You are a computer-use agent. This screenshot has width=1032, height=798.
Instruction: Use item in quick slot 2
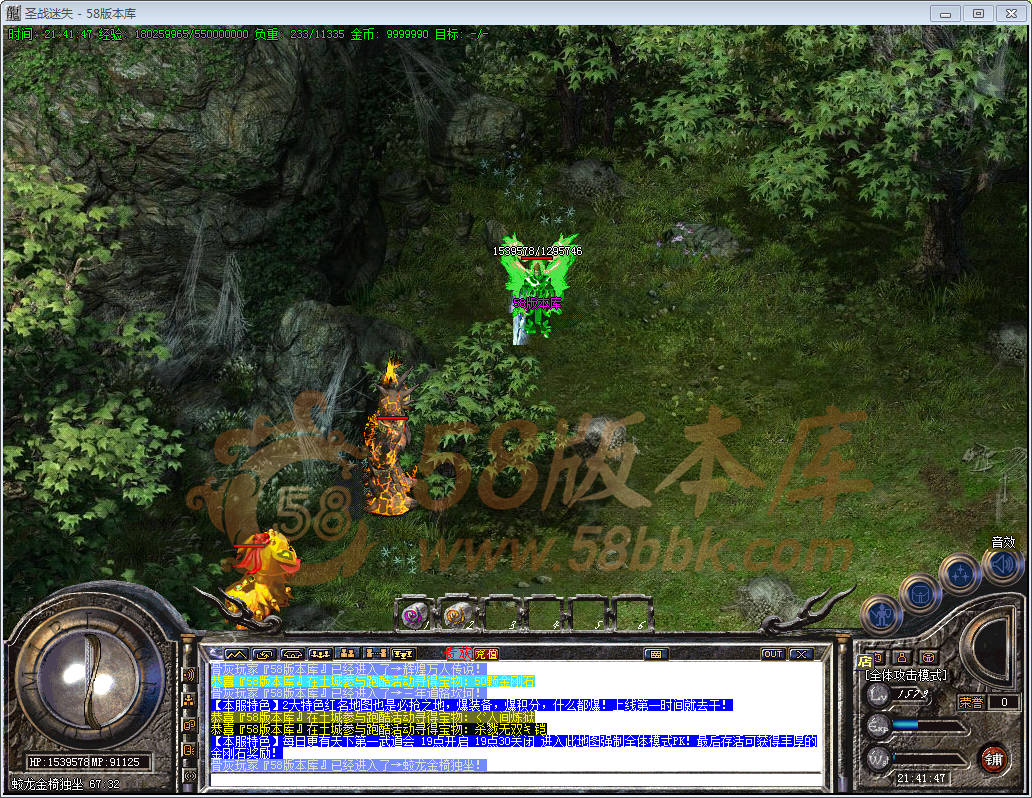(457, 614)
